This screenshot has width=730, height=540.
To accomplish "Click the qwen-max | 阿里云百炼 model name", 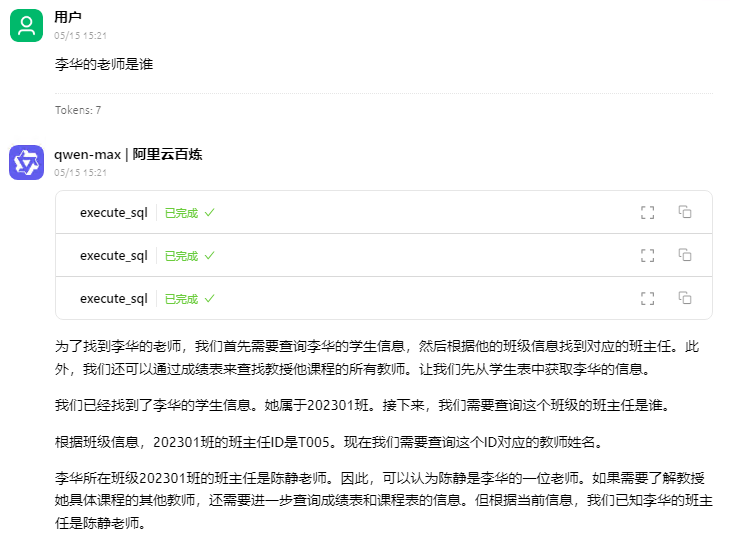I will pos(128,155).
